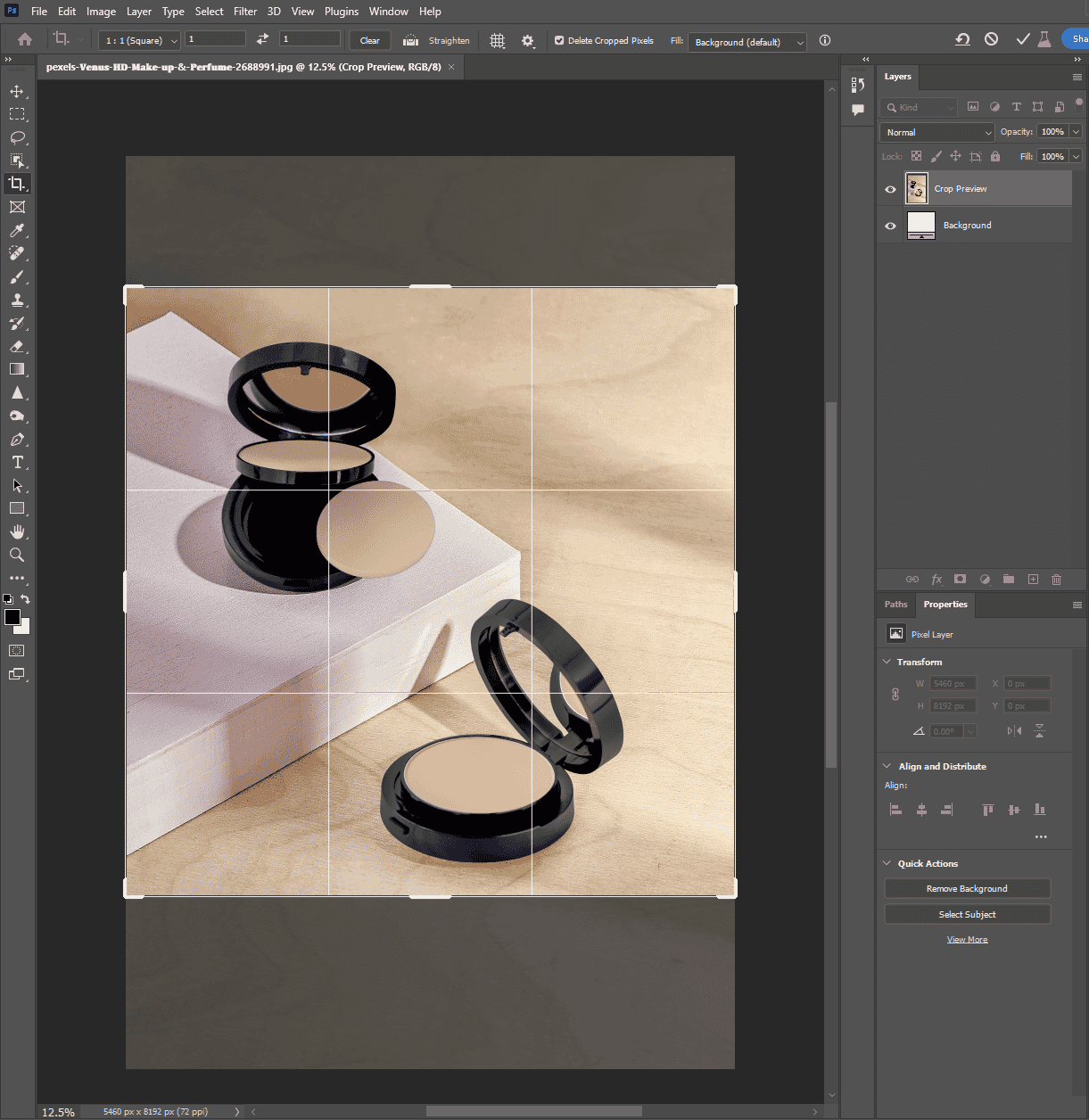Toggle Delete Cropped Pixels checkbox

(x=559, y=40)
